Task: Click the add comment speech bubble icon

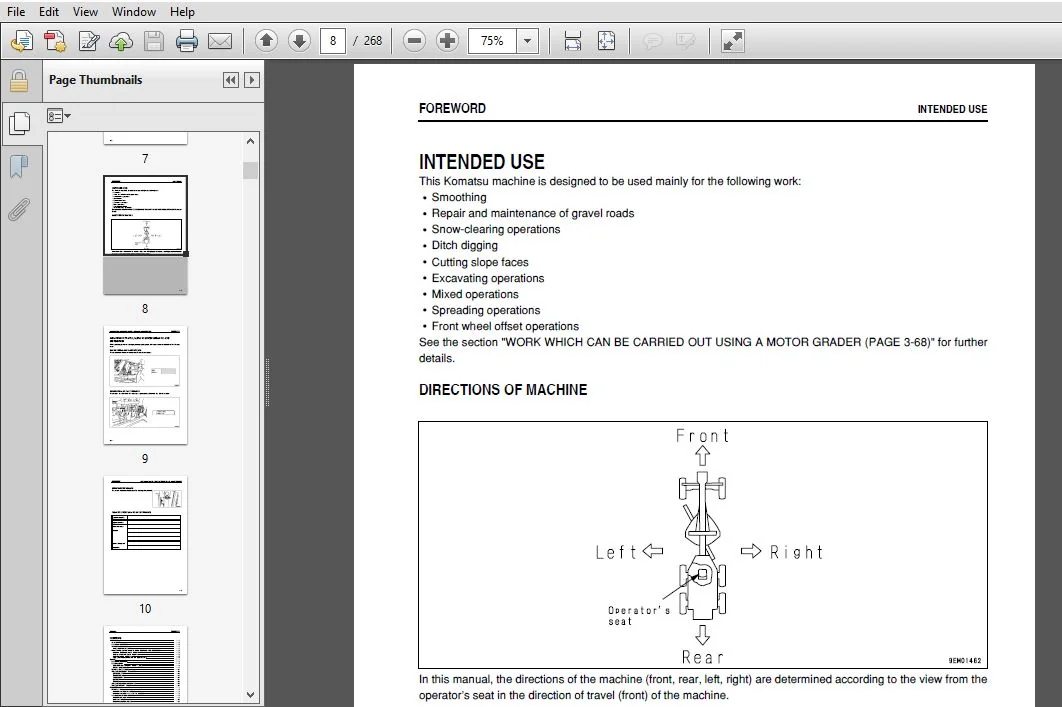Action: click(x=652, y=41)
